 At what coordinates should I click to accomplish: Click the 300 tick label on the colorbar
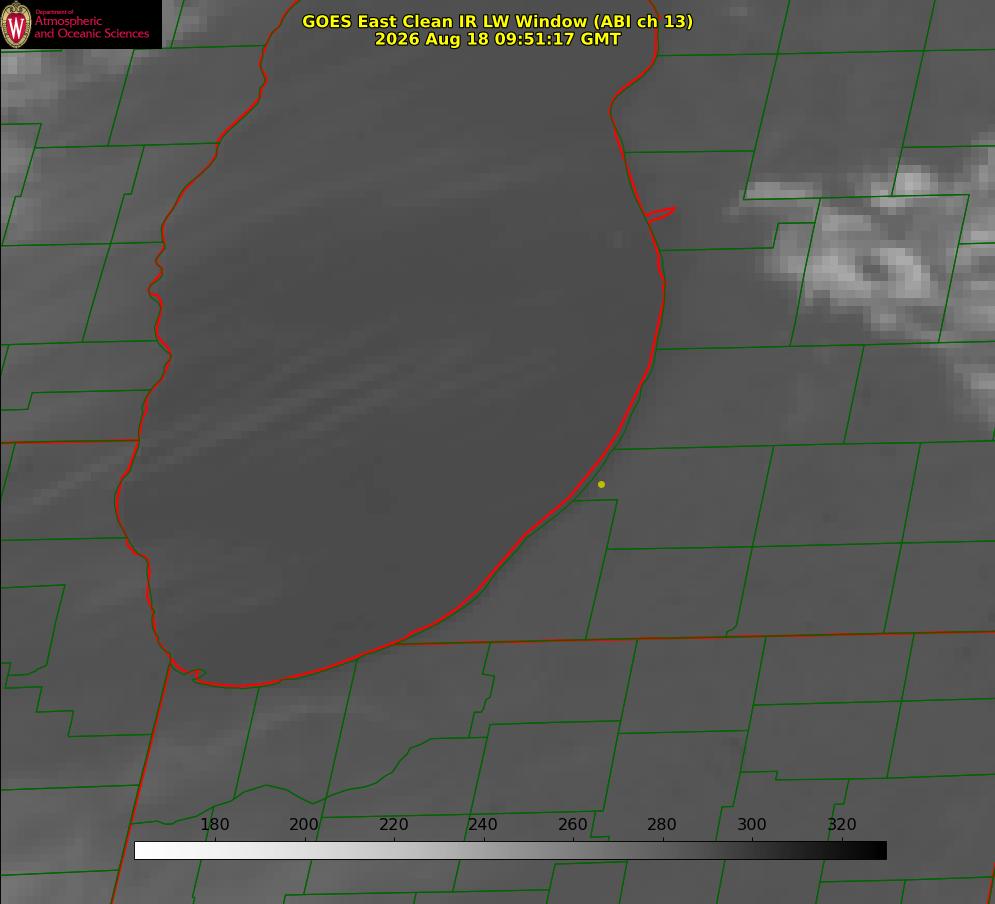click(752, 824)
